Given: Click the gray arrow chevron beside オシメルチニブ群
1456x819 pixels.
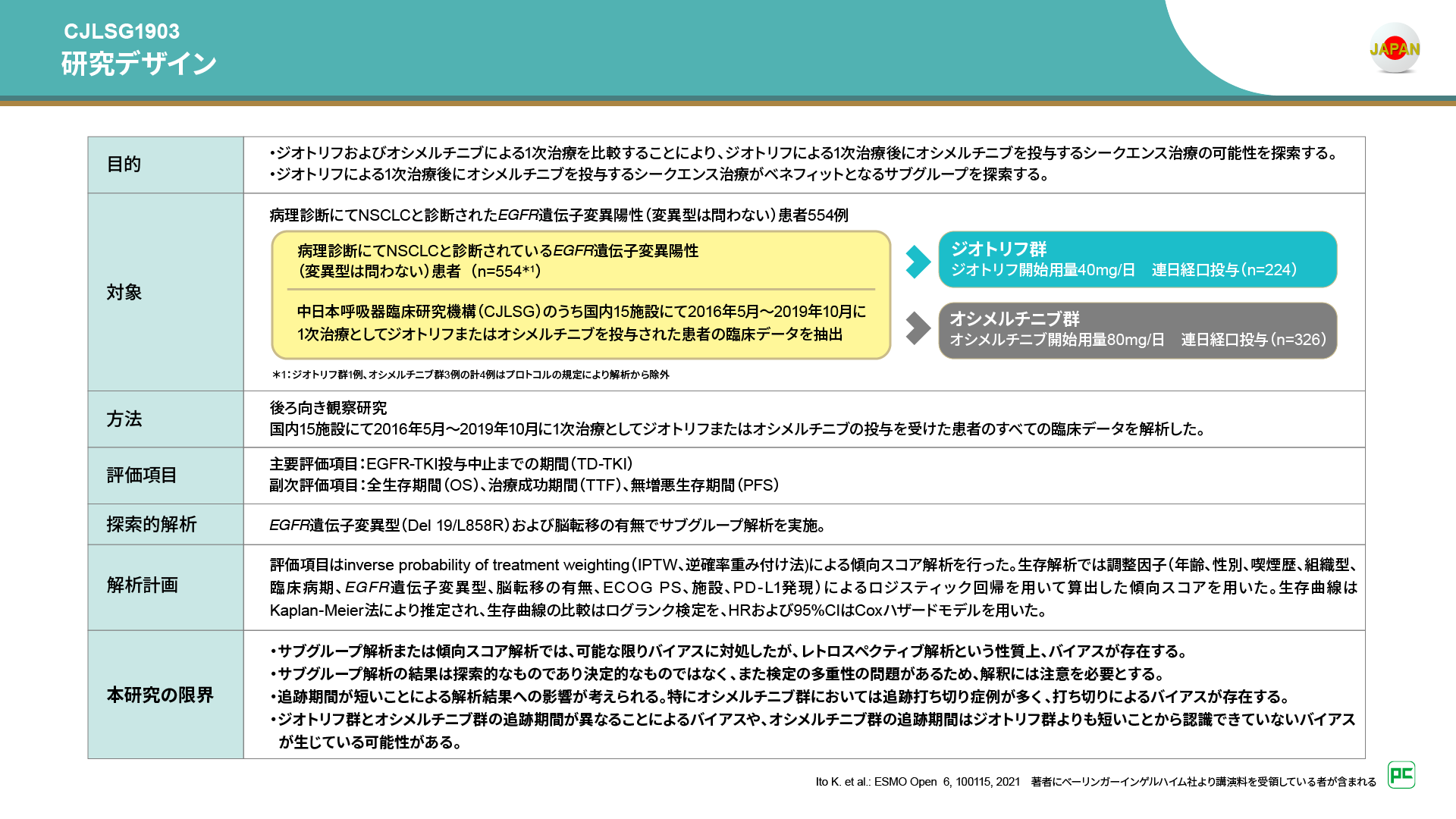Looking at the screenshot, I should 918,328.
